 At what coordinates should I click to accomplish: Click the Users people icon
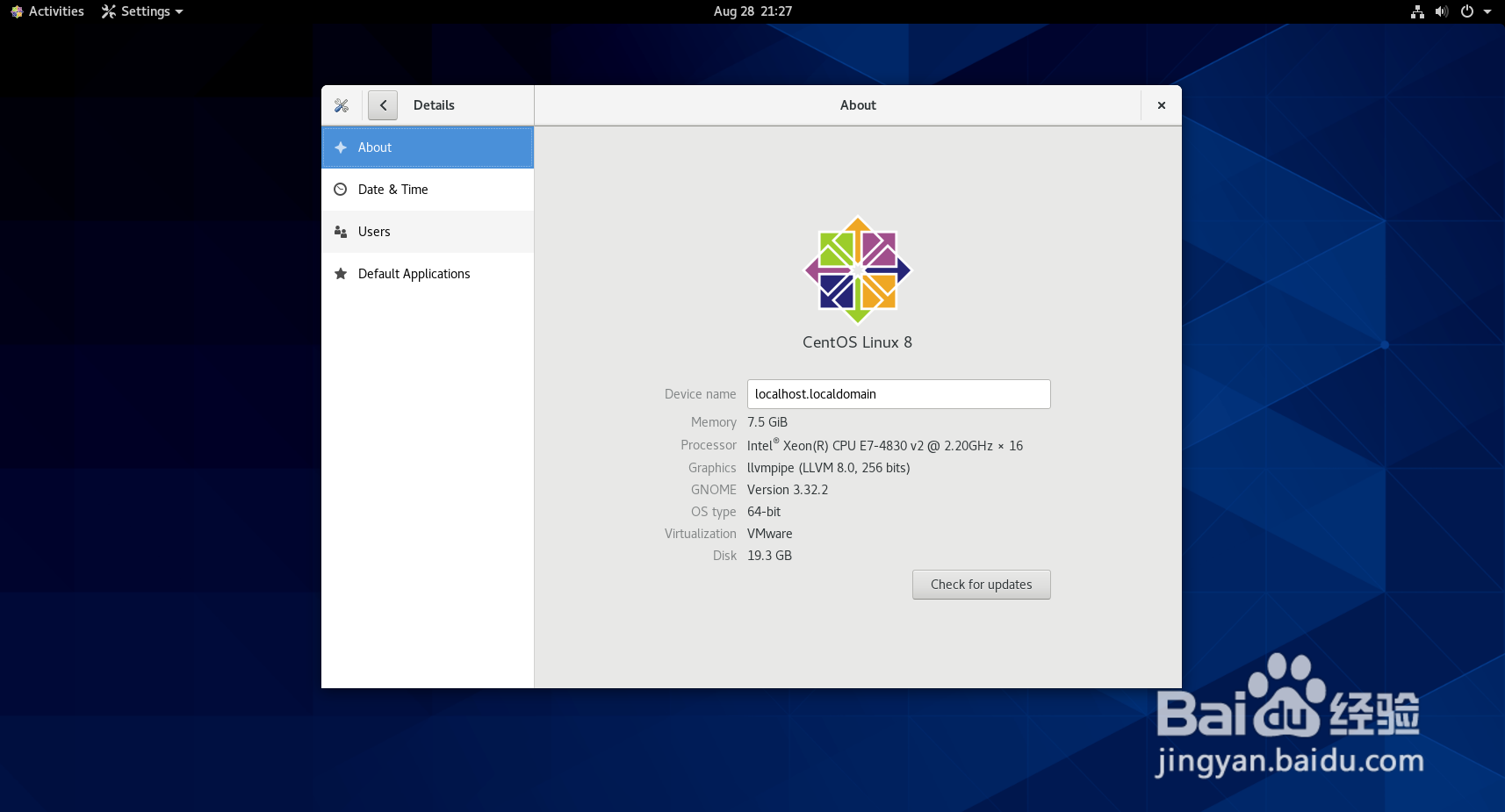pos(341,232)
